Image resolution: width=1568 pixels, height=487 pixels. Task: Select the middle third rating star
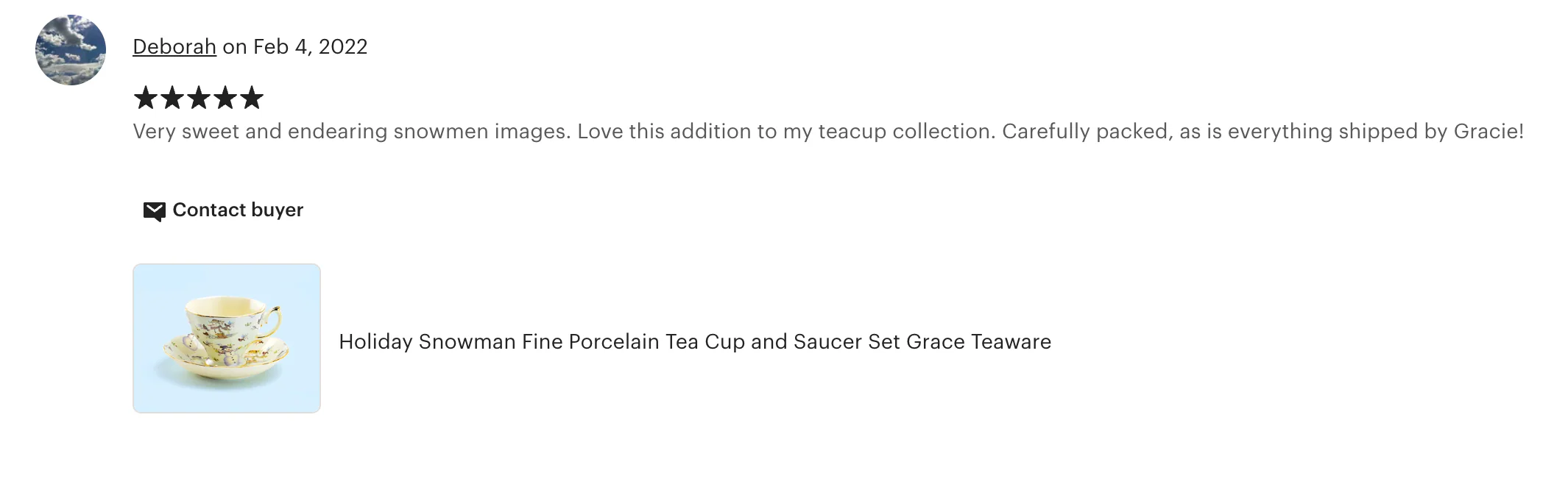[199, 98]
